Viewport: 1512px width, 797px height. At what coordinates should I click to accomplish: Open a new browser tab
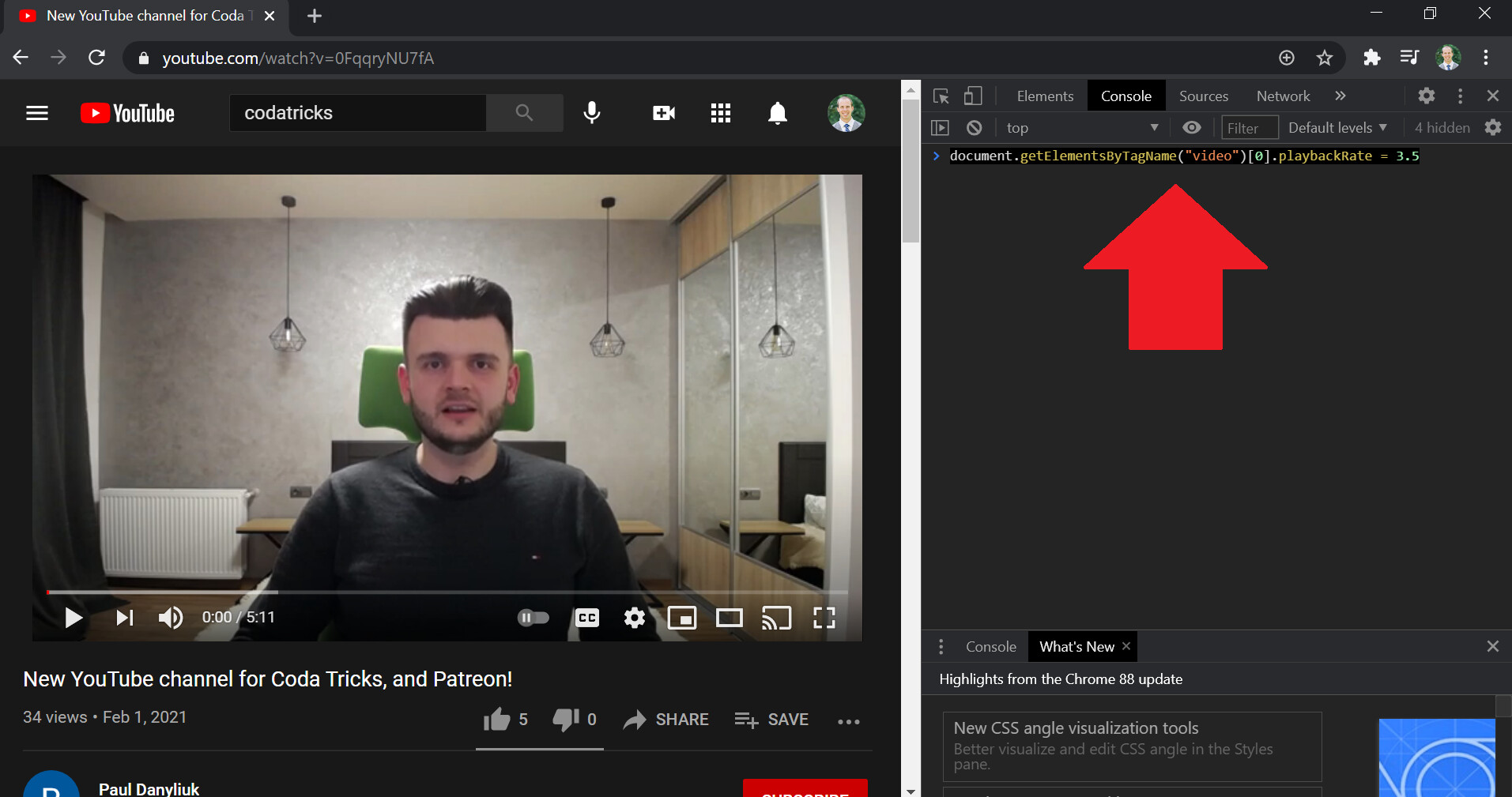(x=315, y=16)
